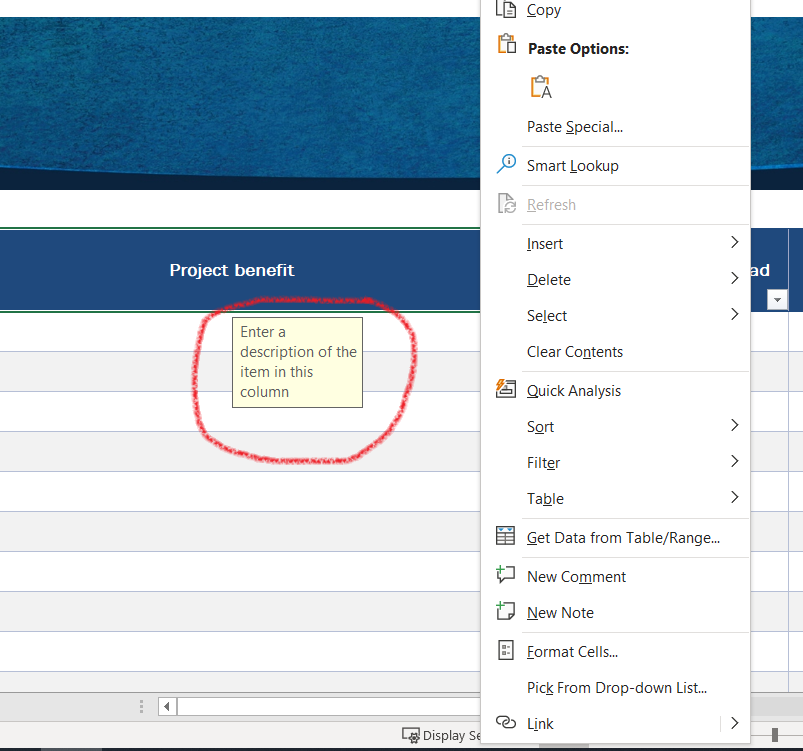Click the Keep Source Formatting paste icon
This screenshot has height=751, width=803.
coord(540,87)
